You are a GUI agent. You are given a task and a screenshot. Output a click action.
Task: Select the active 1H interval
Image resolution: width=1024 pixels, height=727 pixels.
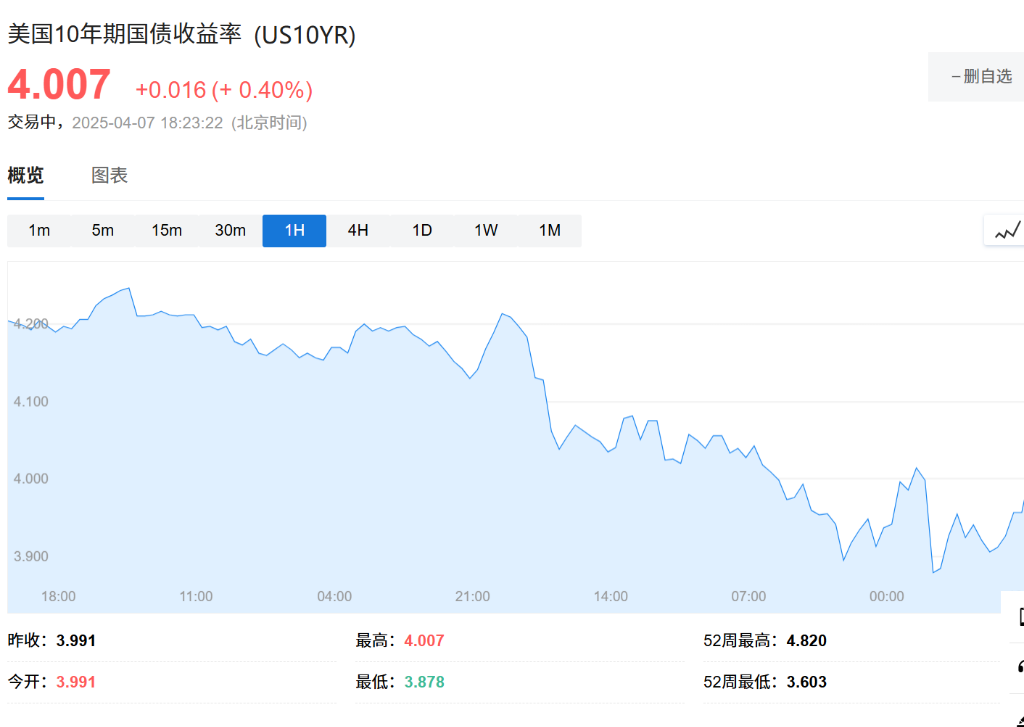coord(294,231)
